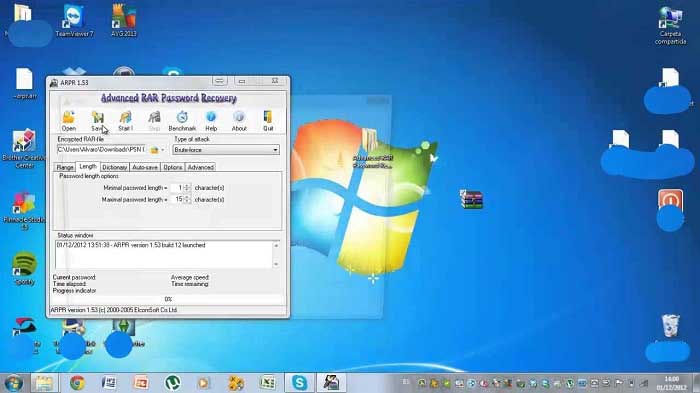The height and width of the screenshot is (393, 700).
Task: Open Microsoft Word from the taskbar
Action: 108,383
